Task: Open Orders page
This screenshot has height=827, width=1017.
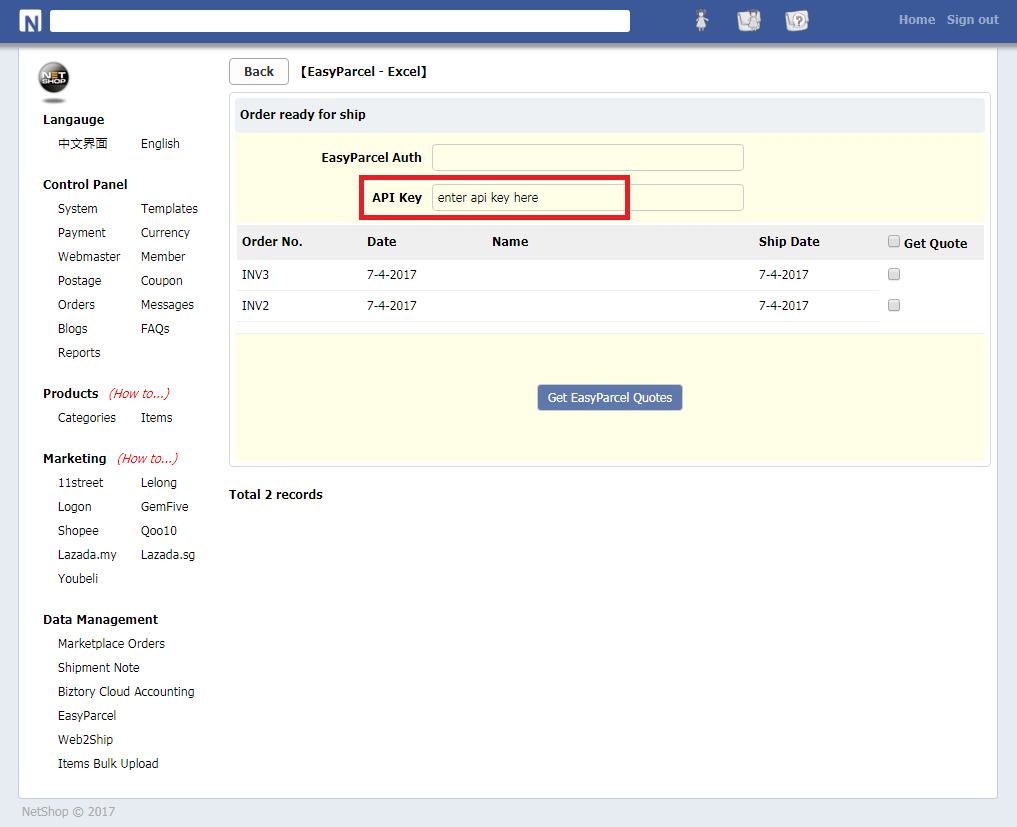Action: (x=76, y=304)
